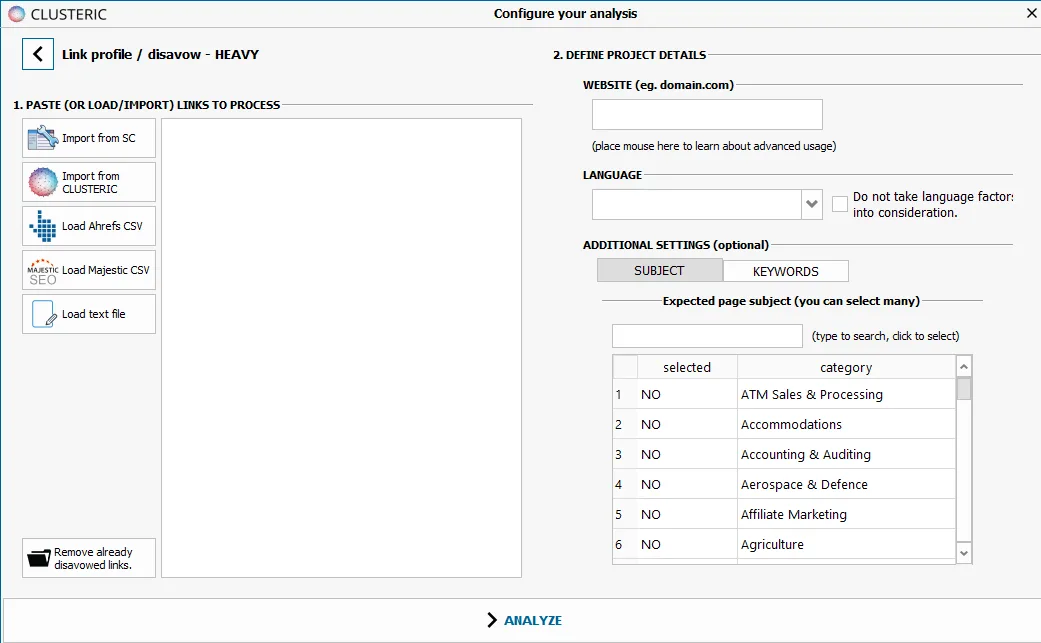The height and width of the screenshot is (643, 1041).
Task: Click the 'selected' column header
Action: click(x=687, y=367)
